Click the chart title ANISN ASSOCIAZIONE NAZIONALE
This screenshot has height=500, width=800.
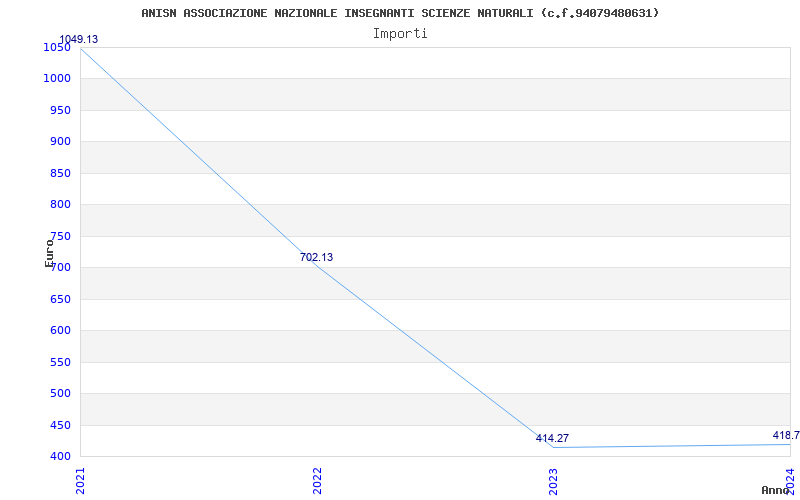click(x=400, y=13)
